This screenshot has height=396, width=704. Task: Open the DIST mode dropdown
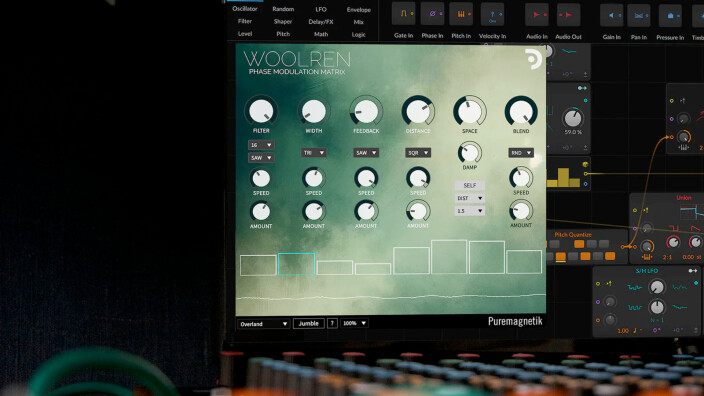[x=470, y=198]
